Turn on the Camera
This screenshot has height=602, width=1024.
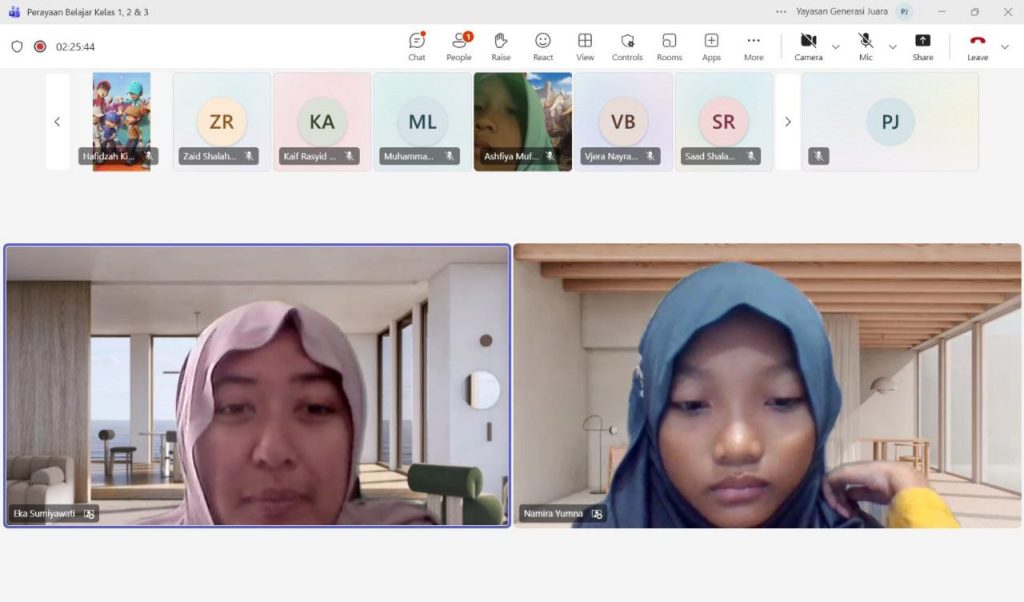point(808,45)
